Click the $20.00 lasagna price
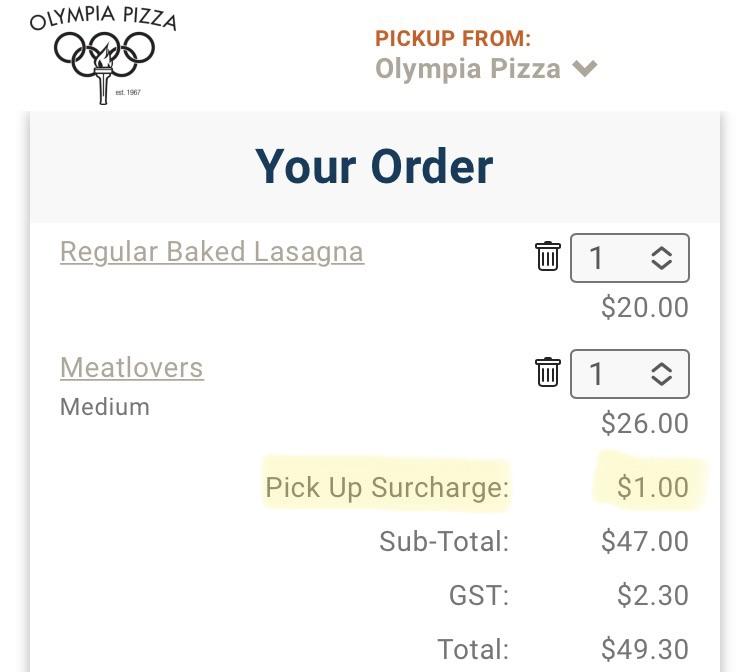The height and width of the screenshot is (672, 749). pos(645,307)
